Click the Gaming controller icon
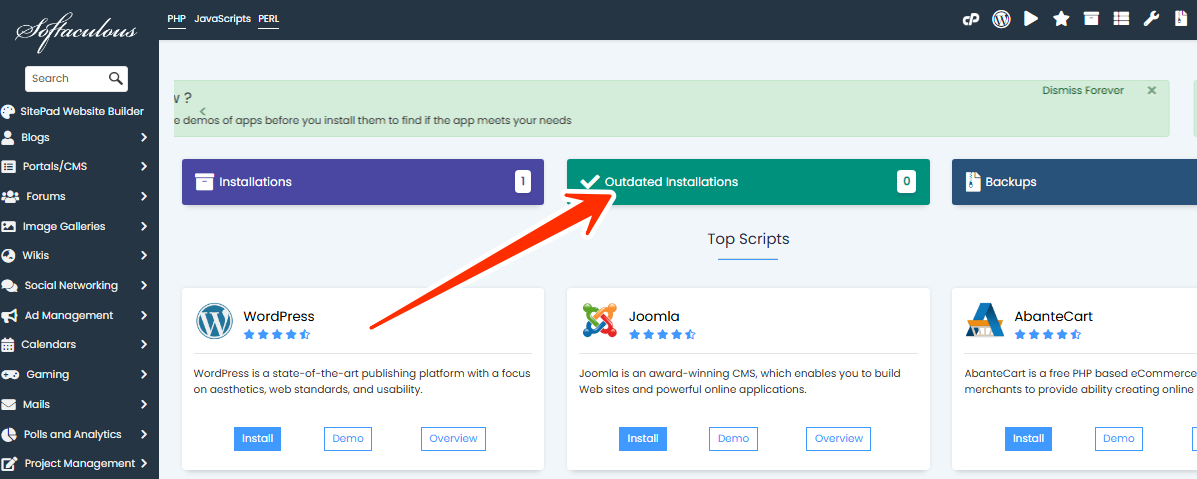Image resolution: width=1197 pixels, height=479 pixels. [10, 374]
